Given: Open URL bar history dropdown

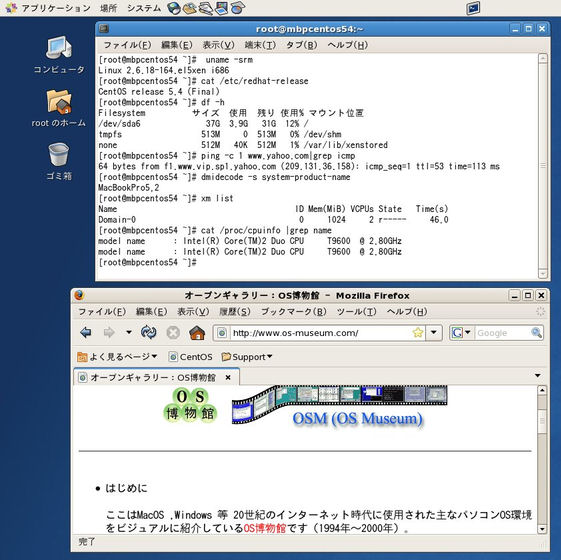Looking at the screenshot, I should pos(434,333).
